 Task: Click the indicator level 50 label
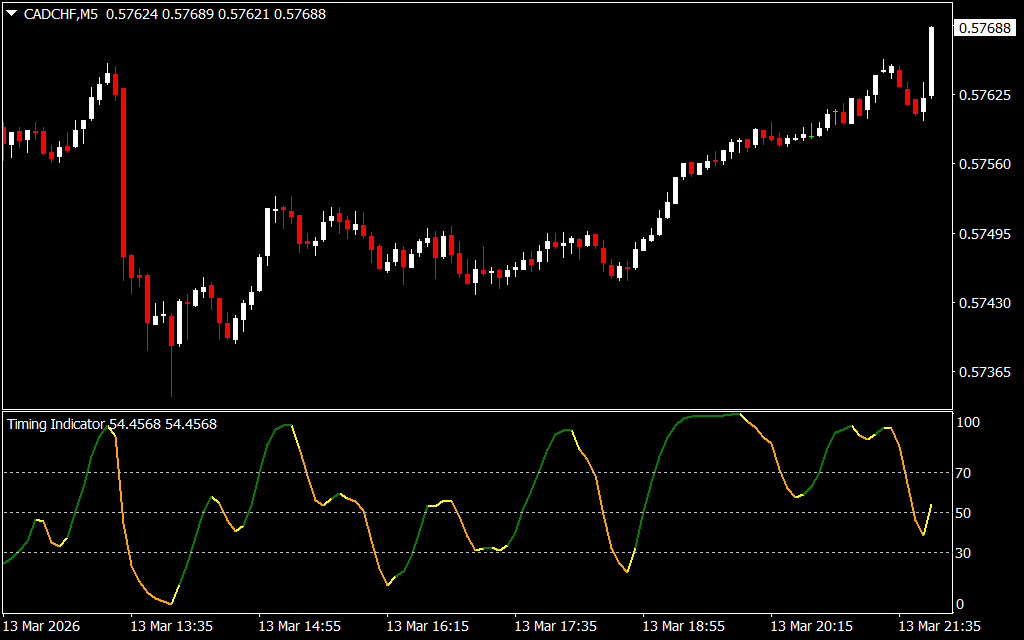[x=964, y=513]
